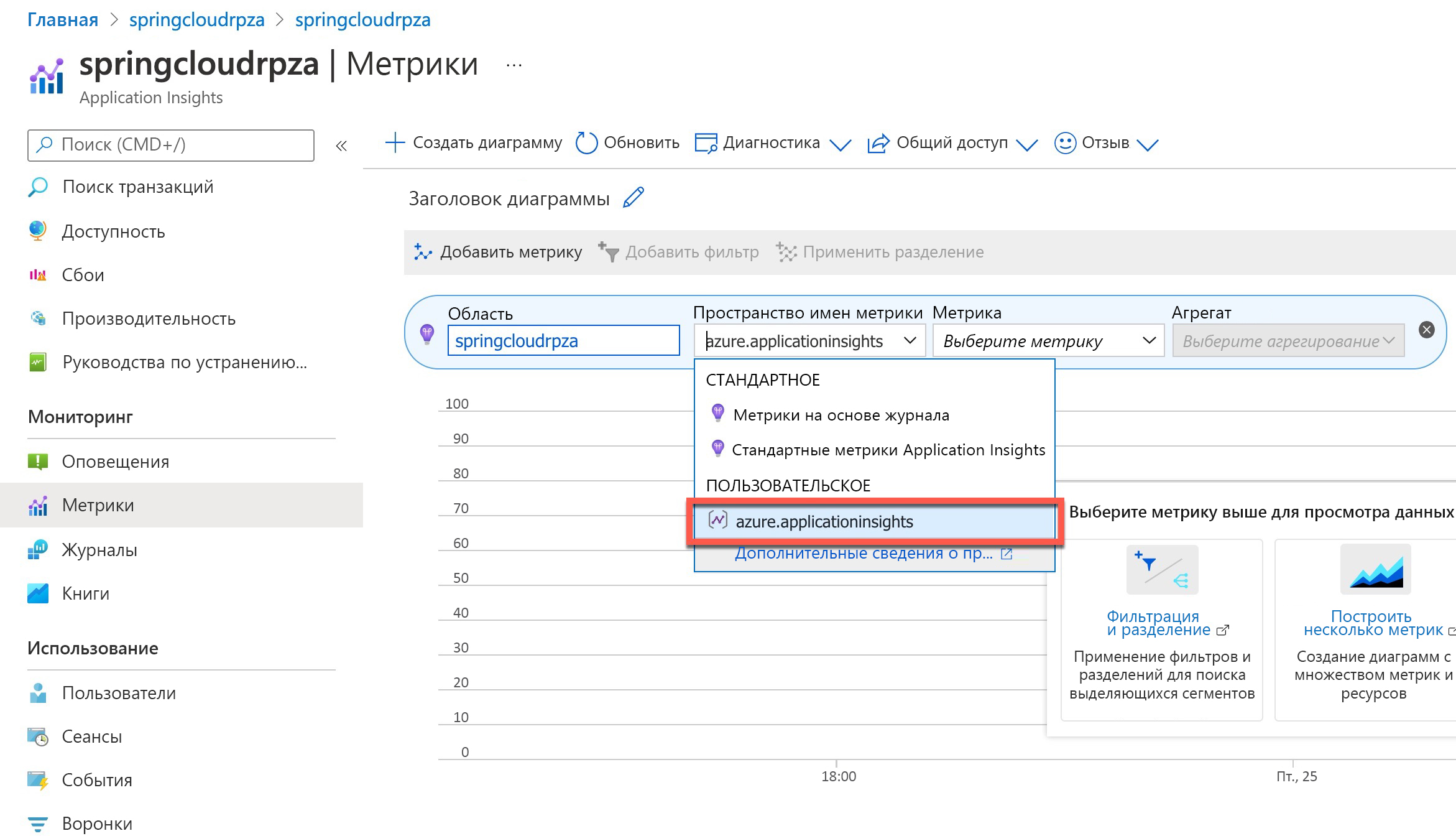Viewport: 1456px width, 836px height.
Task: Collapse the sidebar with the double chevron
Action: (x=341, y=146)
